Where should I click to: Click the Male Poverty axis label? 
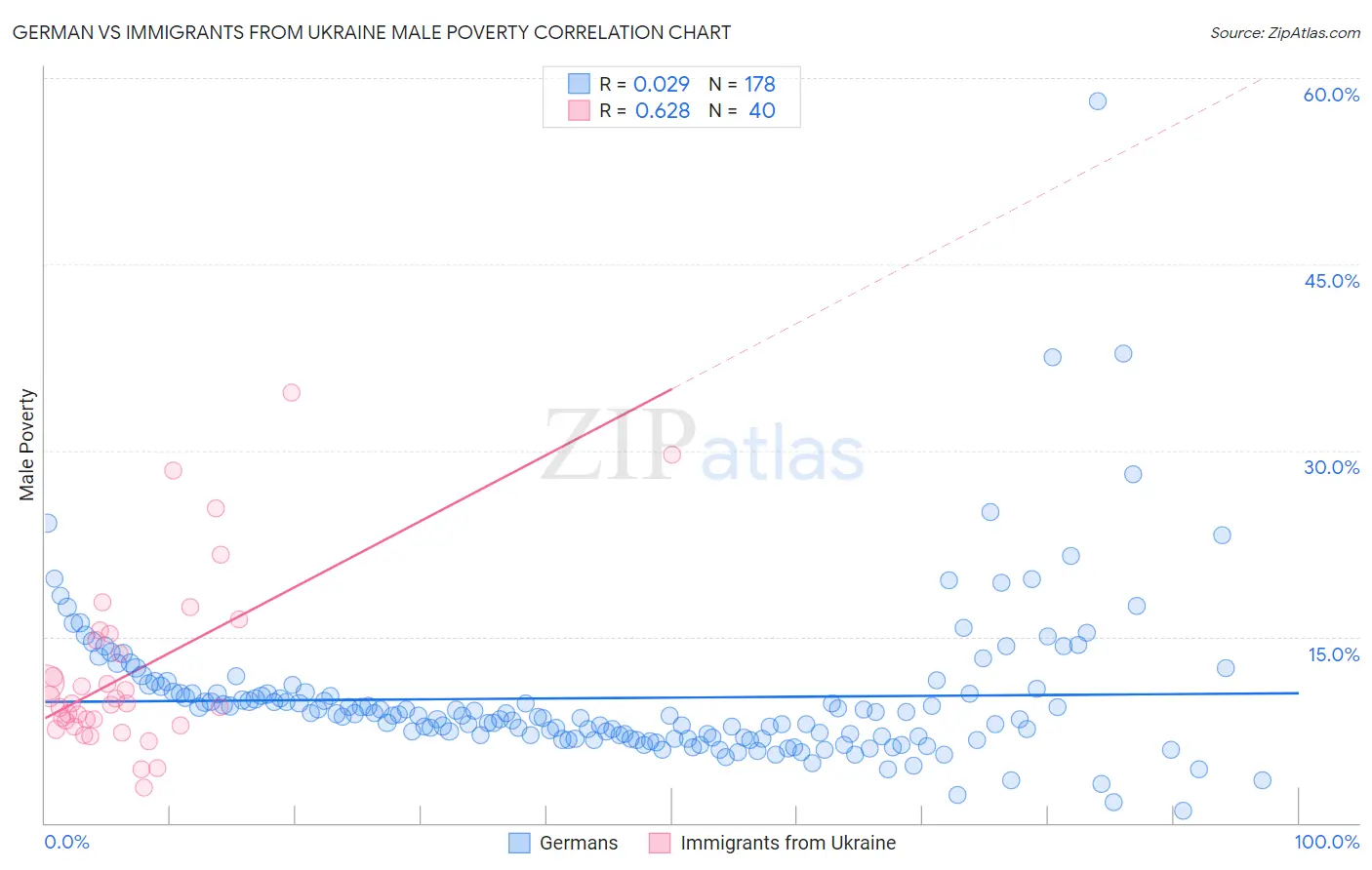tap(27, 445)
